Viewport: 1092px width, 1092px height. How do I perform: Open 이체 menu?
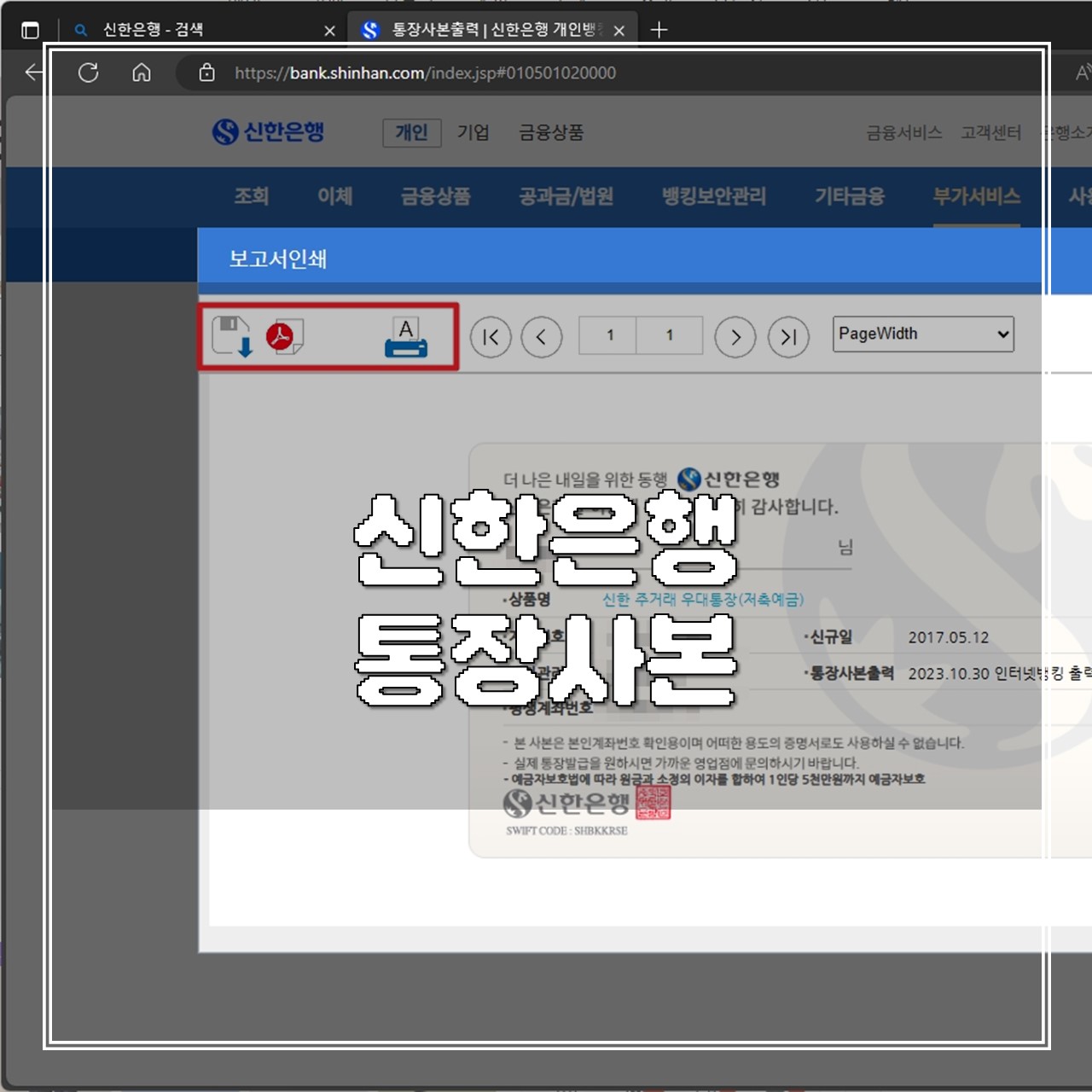click(335, 196)
